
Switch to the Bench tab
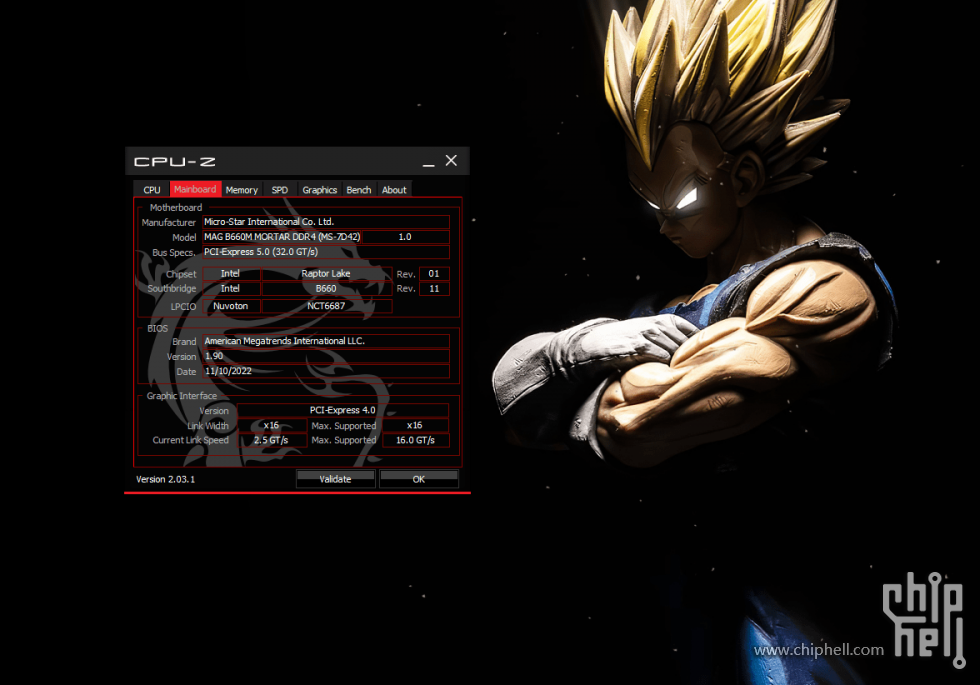359,189
